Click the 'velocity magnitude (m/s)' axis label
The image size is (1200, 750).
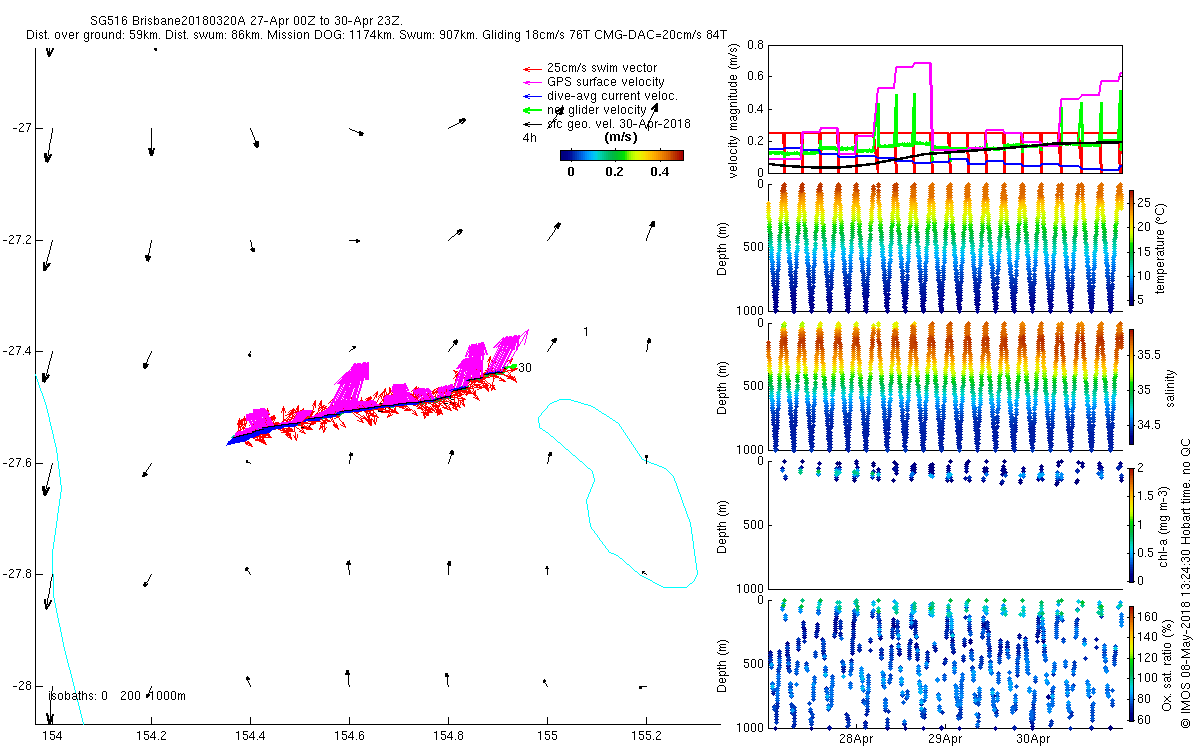tap(735, 110)
